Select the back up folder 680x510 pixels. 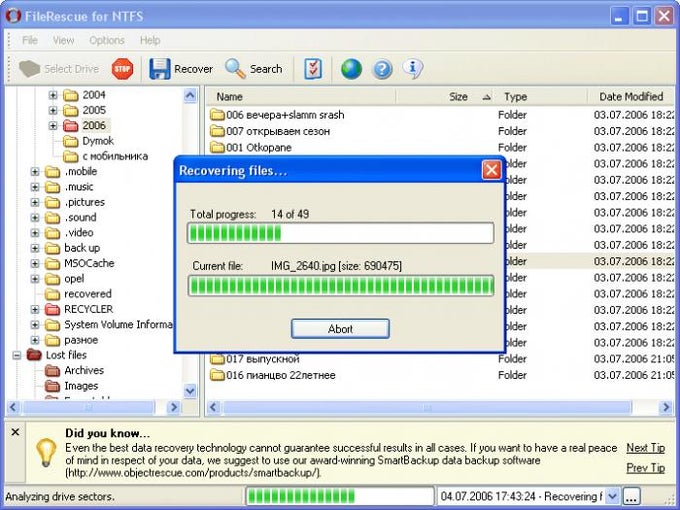coord(82,248)
